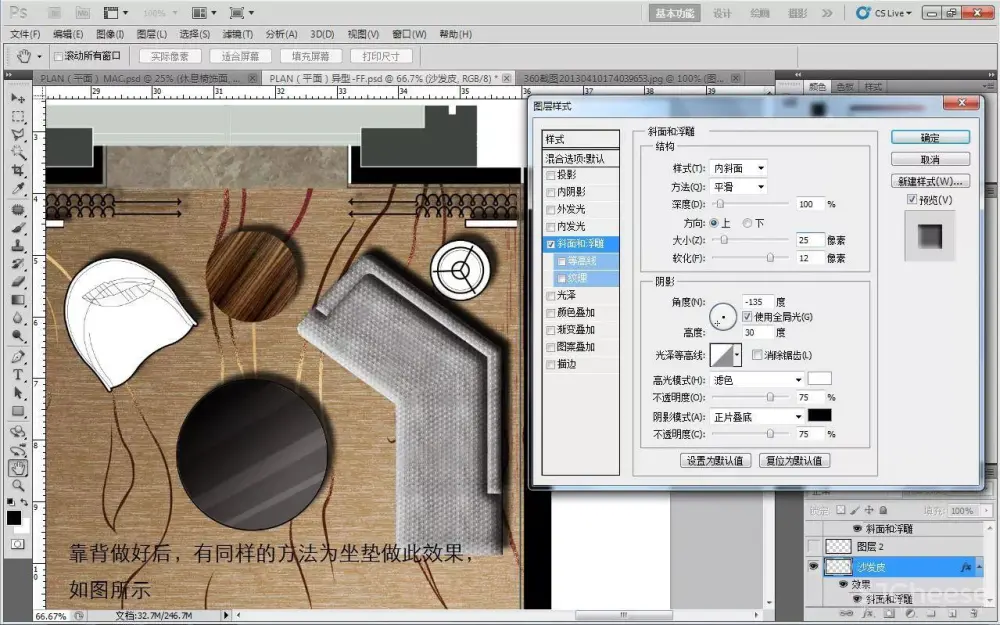Expand the 光泽等高线 contour picker arrow
Screen dimensions: 1000x625
738,355
